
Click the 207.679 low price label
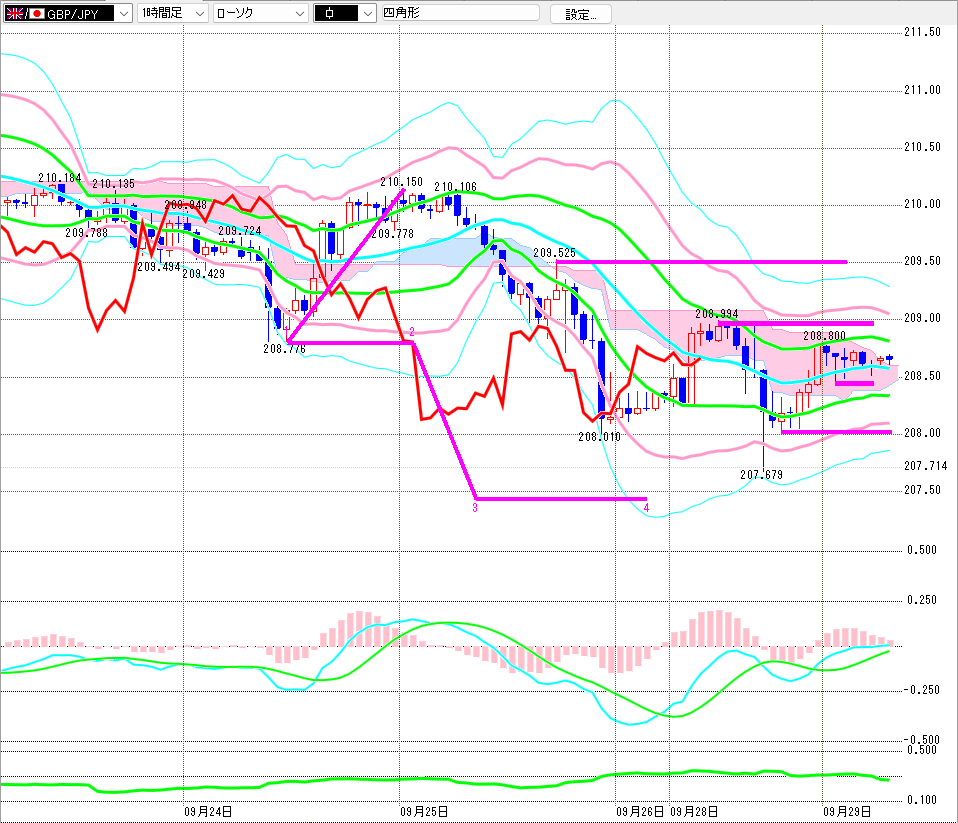pyautogui.click(x=761, y=475)
